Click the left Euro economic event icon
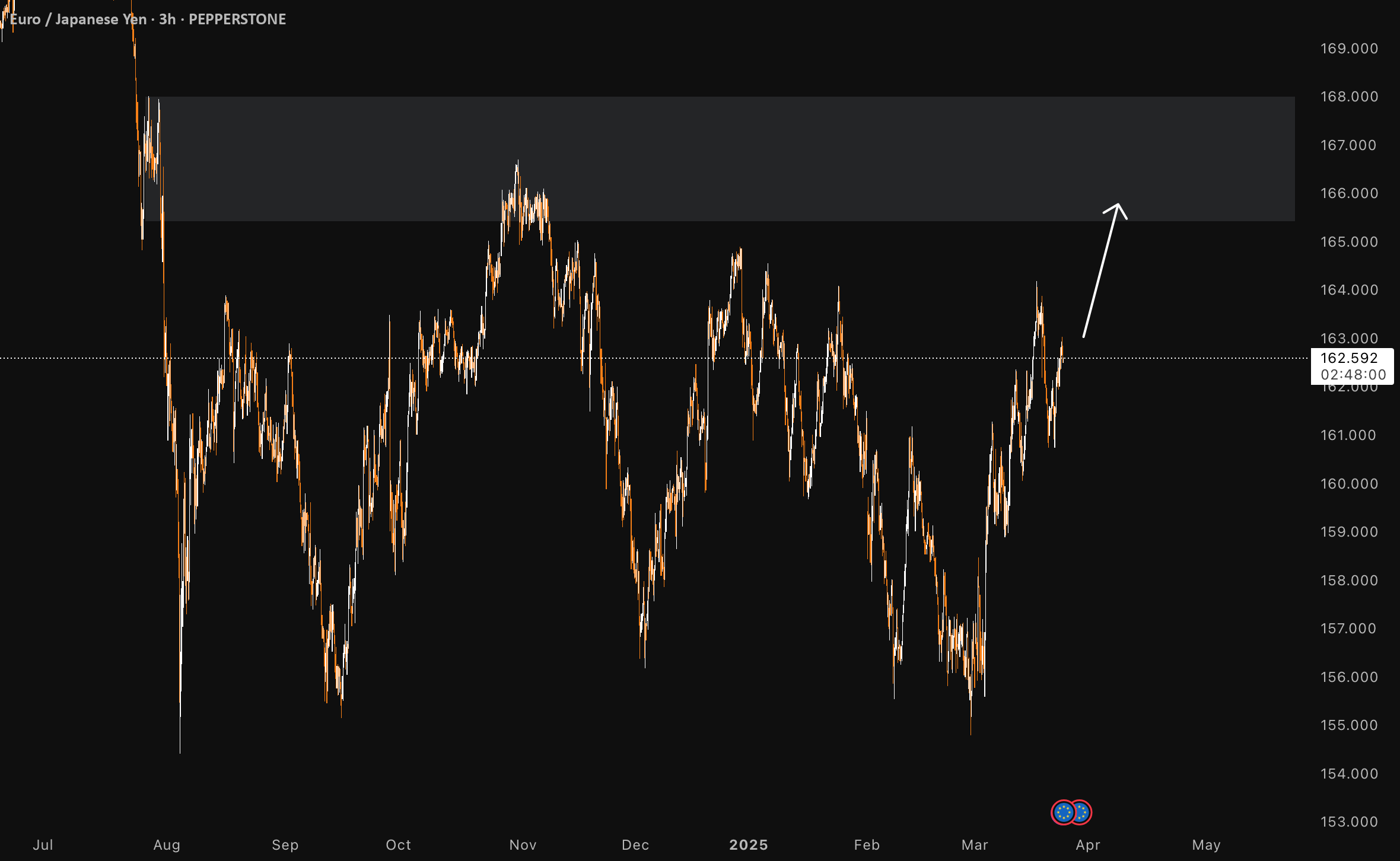The width and height of the screenshot is (1400, 861). point(1063,812)
